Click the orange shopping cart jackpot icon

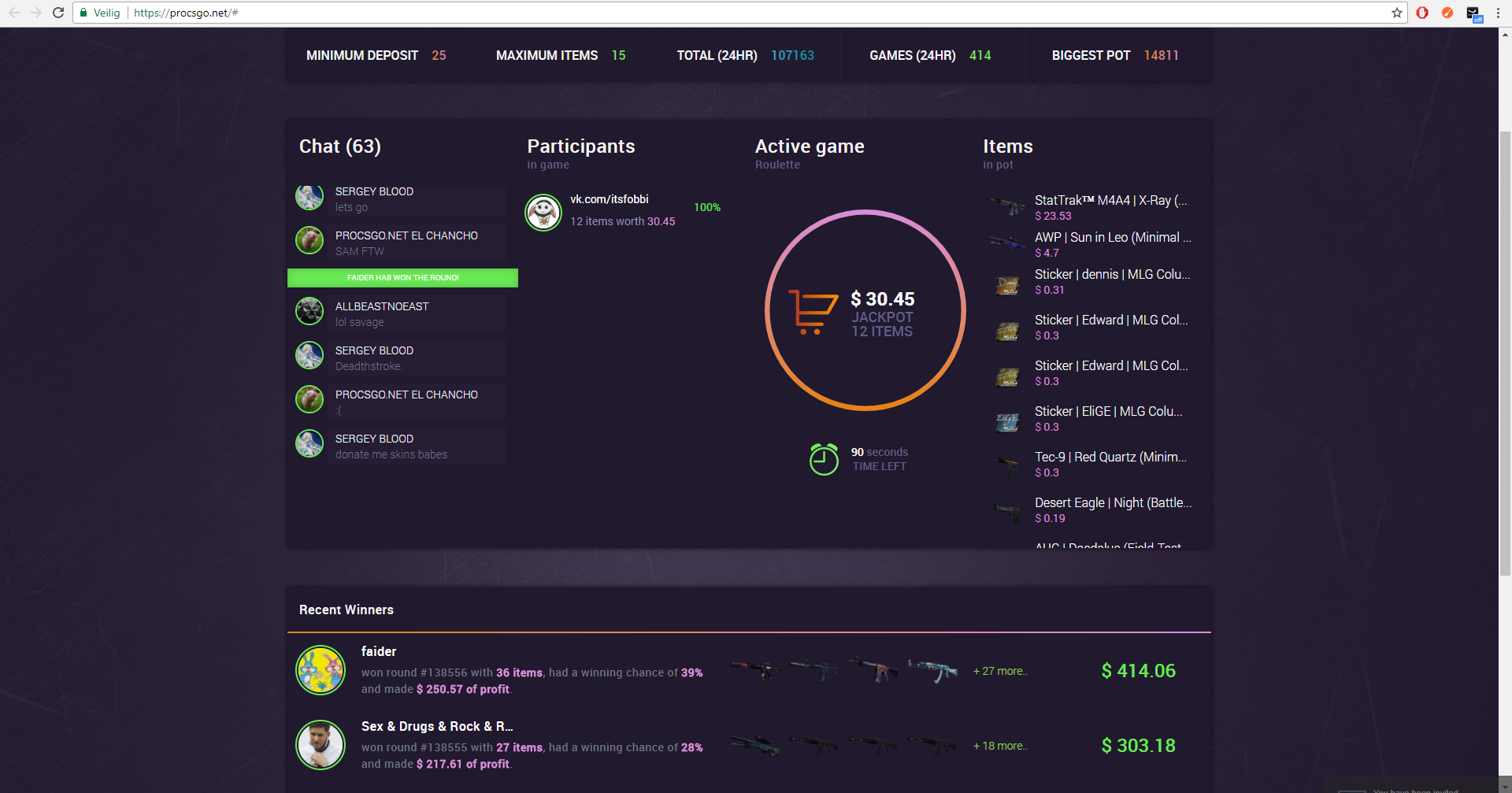click(813, 312)
